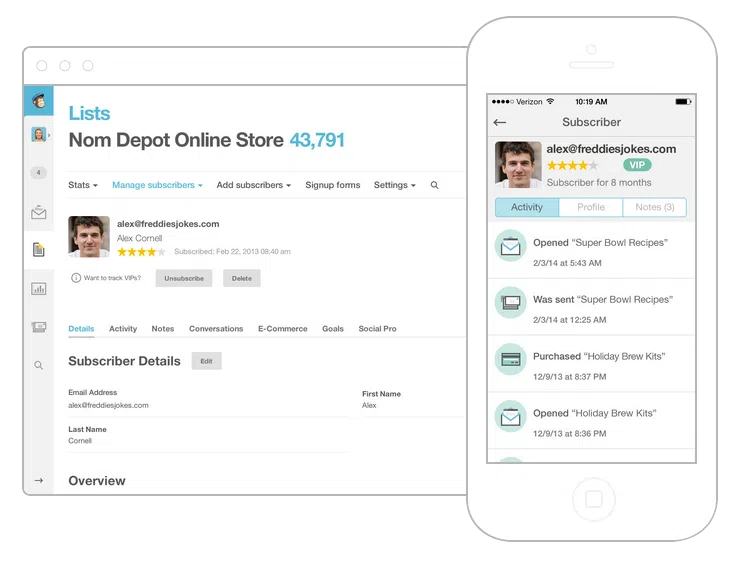This screenshot has width=747, height=566.
Task: Click the search magnifier in left sidebar
Action: click(x=39, y=366)
